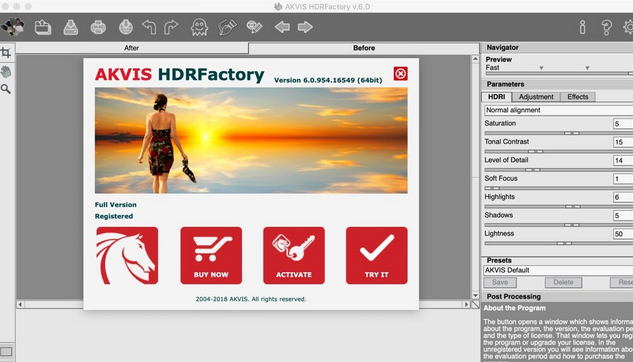The height and width of the screenshot is (362, 633).
Task: Undo the last action
Action: click(x=149, y=27)
